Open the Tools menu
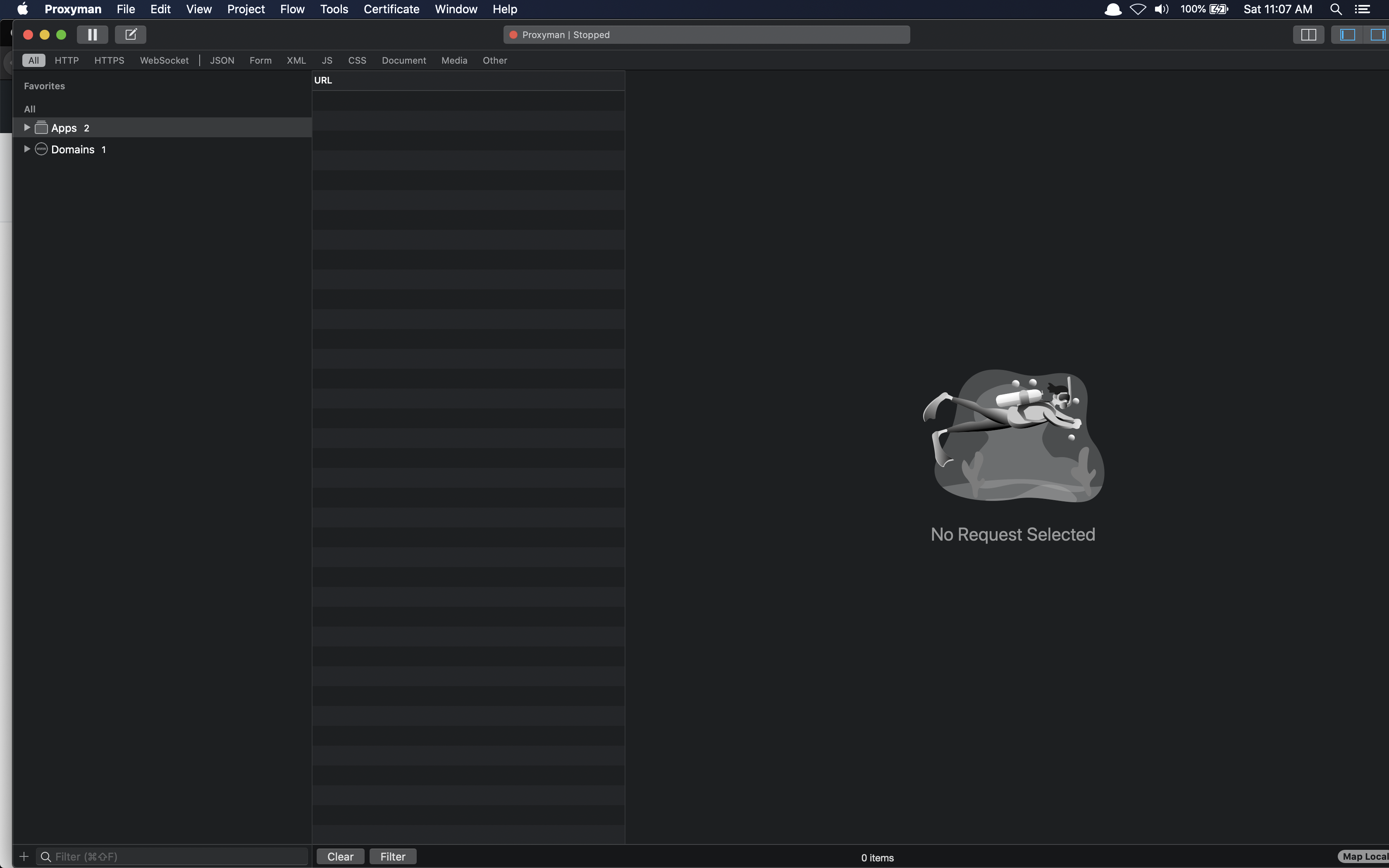The width and height of the screenshot is (1389, 868). tap(334, 9)
